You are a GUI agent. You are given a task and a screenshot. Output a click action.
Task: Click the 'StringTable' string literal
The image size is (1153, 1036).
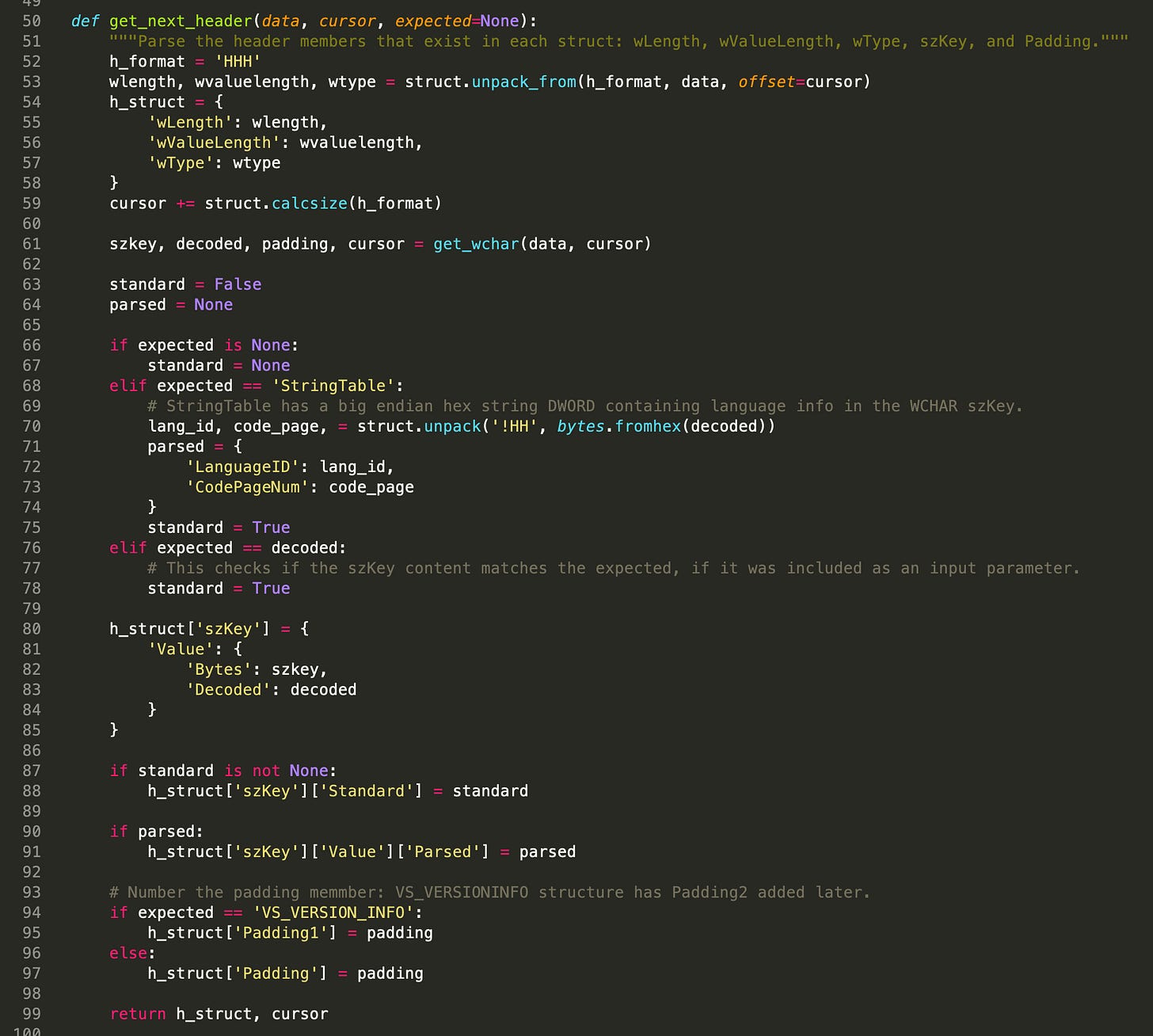pyautogui.click(x=333, y=386)
